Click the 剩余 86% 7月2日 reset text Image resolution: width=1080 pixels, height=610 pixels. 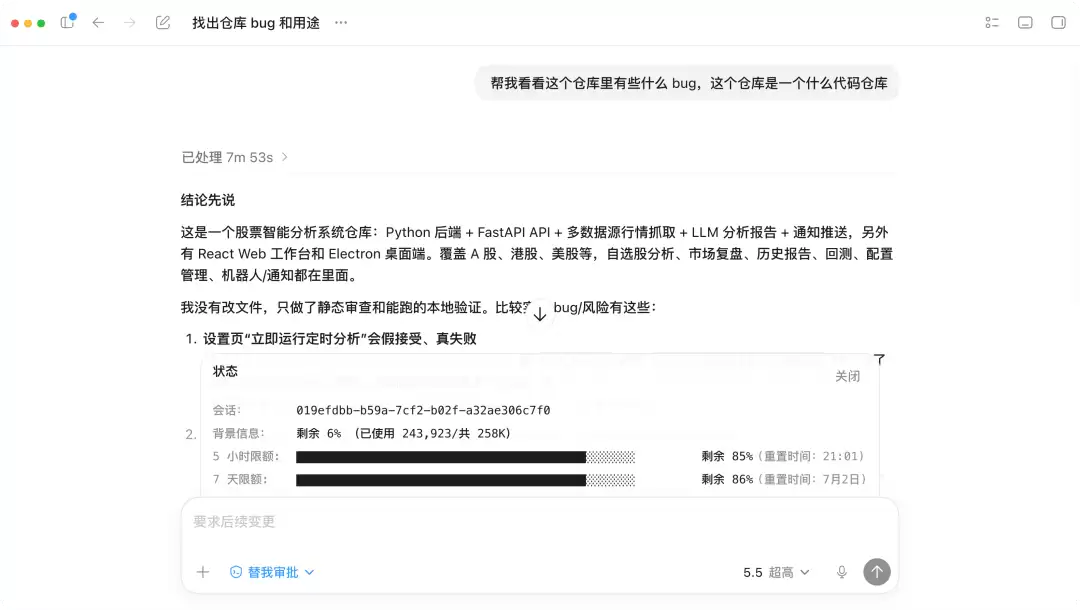click(x=784, y=480)
